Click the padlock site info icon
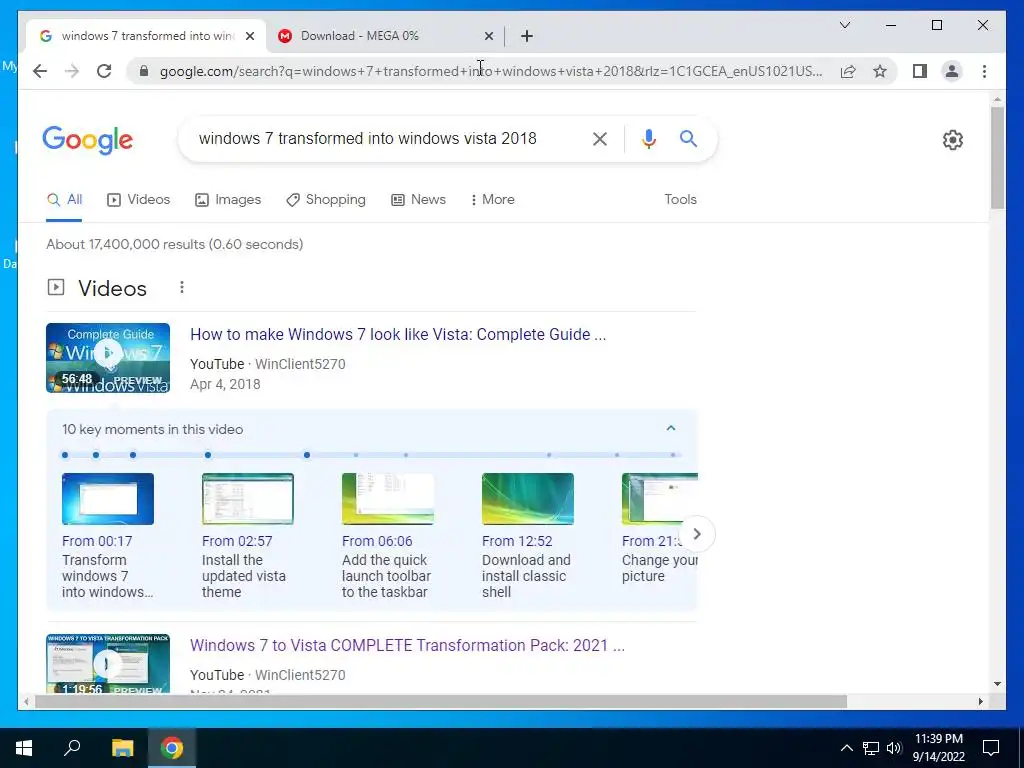1024x768 pixels. 144,71
